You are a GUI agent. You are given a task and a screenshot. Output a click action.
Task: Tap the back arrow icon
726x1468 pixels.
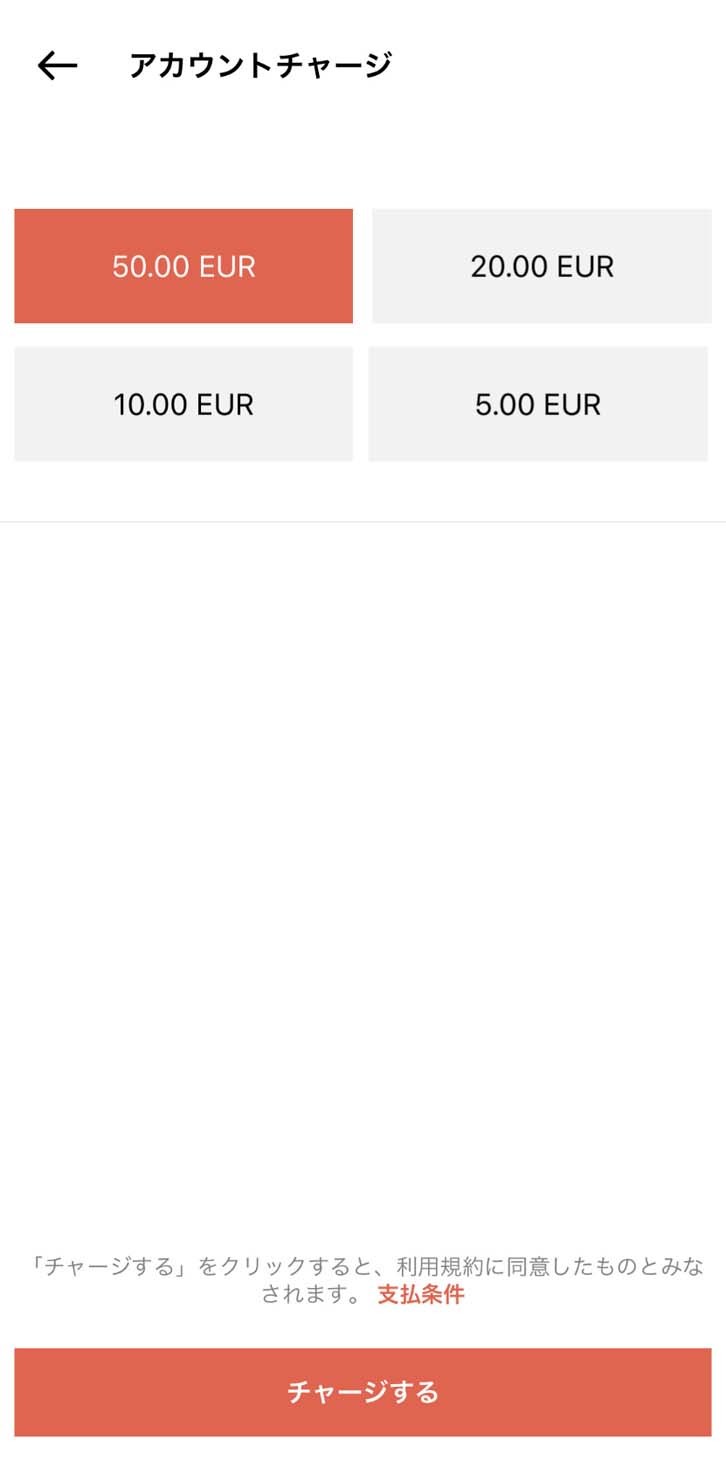click(57, 66)
